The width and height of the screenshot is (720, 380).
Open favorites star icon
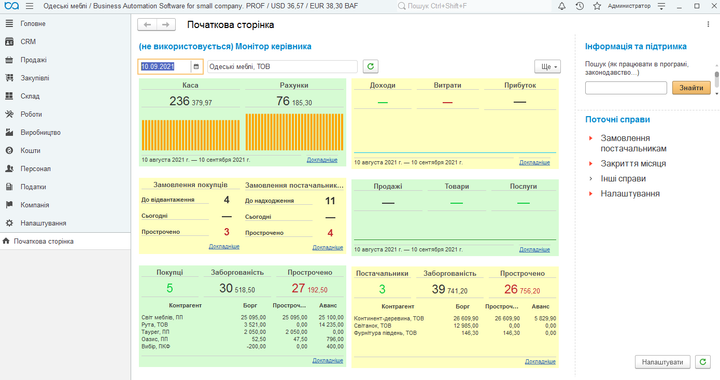pos(597,6)
